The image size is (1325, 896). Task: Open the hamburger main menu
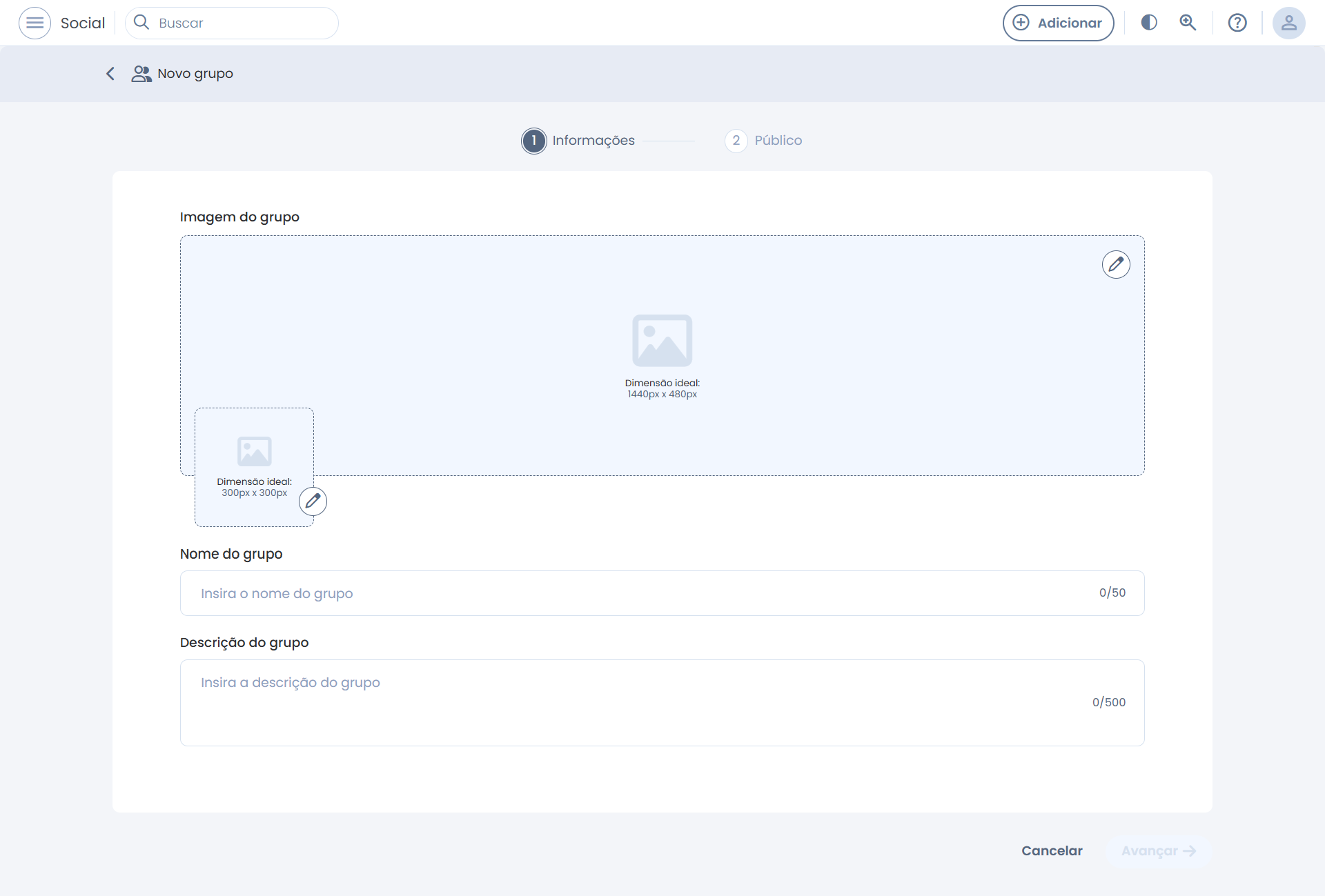click(35, 23)
